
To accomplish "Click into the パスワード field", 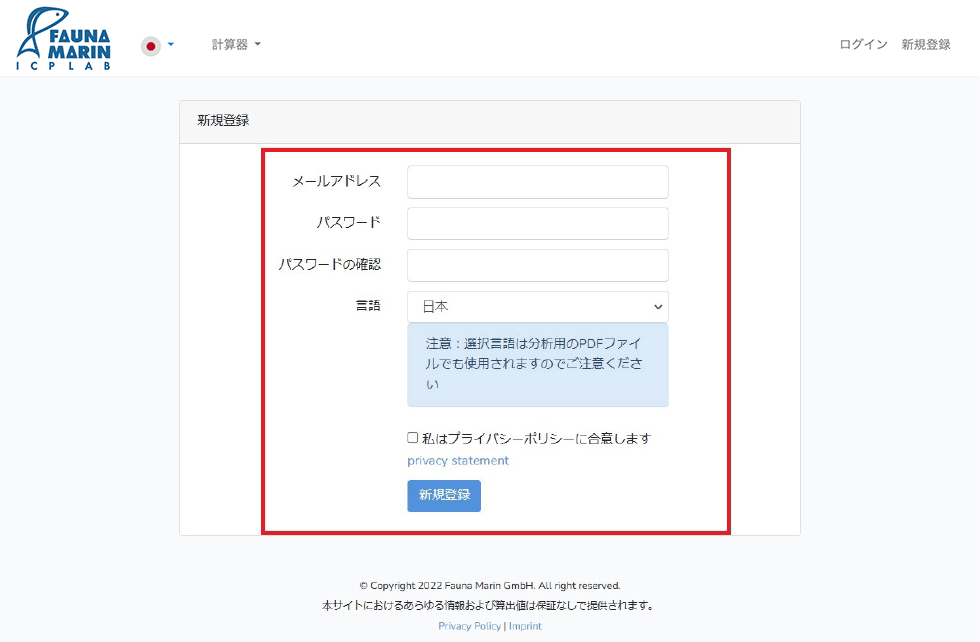I will point(537,224).
